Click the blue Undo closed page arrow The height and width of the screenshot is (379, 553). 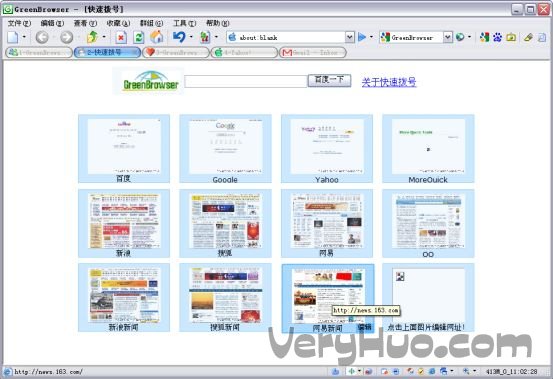pyautogui.click(x=180, y=37)
